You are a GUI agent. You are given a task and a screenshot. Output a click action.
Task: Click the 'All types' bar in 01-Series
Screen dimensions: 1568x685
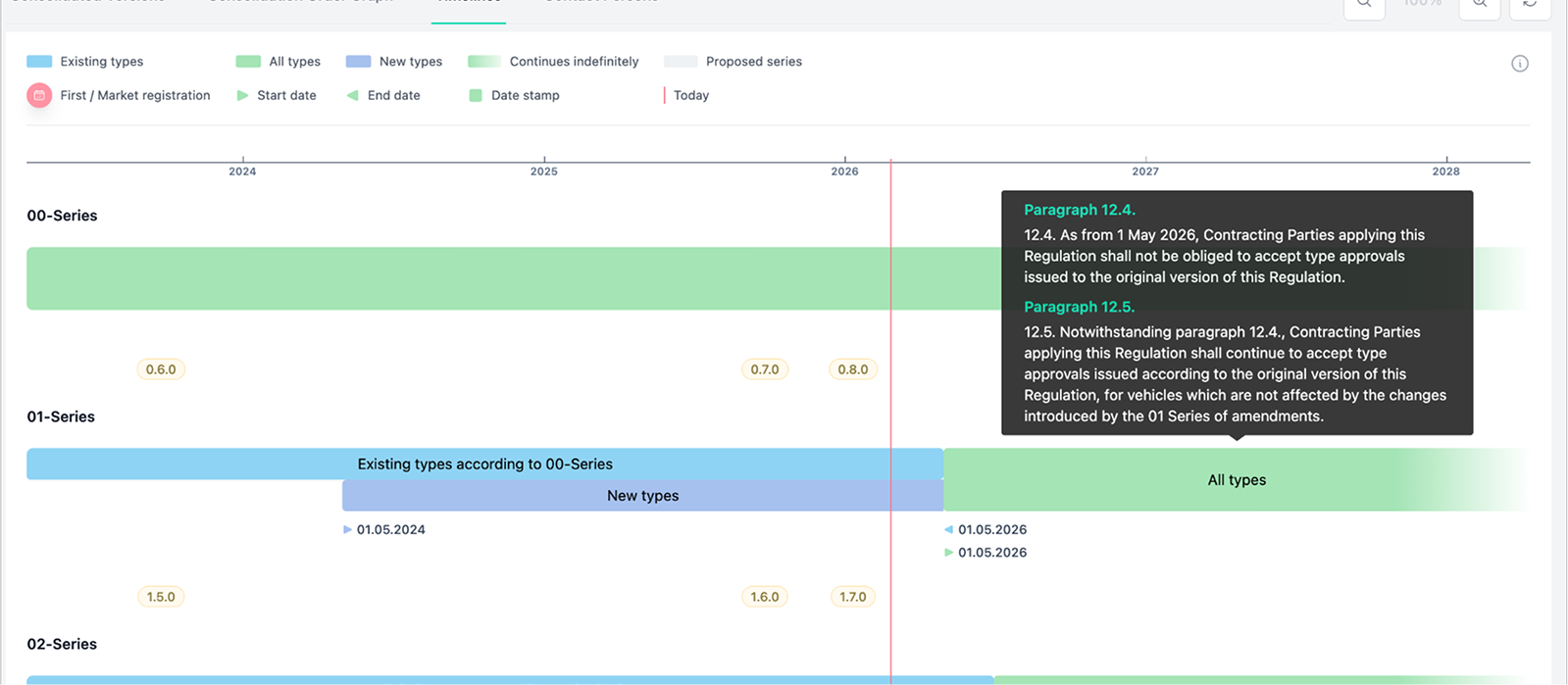click(x=1236, y=480)
